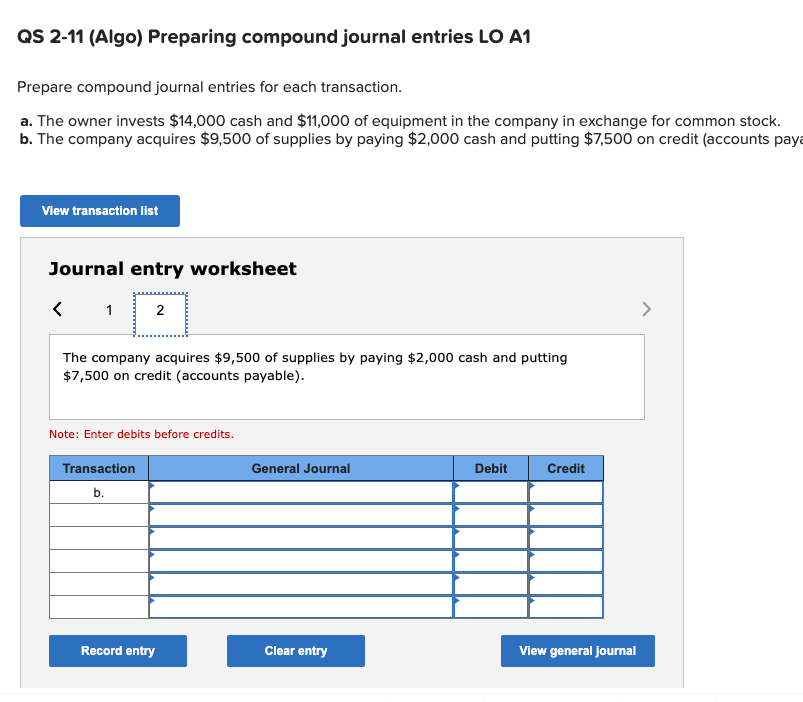Click the Credit field on the last row
The height and width of the screenshot is (702, 803).
point(565,606)
